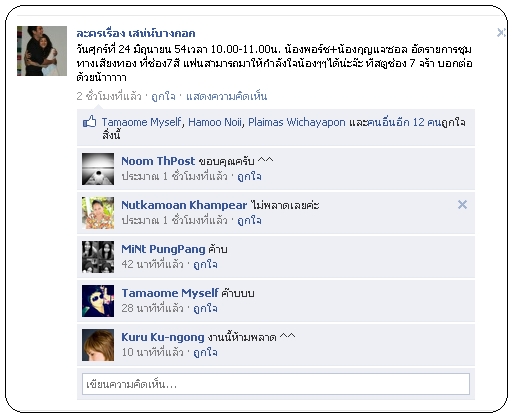Image resolution: width=513 pixels, height=418 pixels.
Task: Like Noom ThPost's comment
Action: tap(249, 176)
